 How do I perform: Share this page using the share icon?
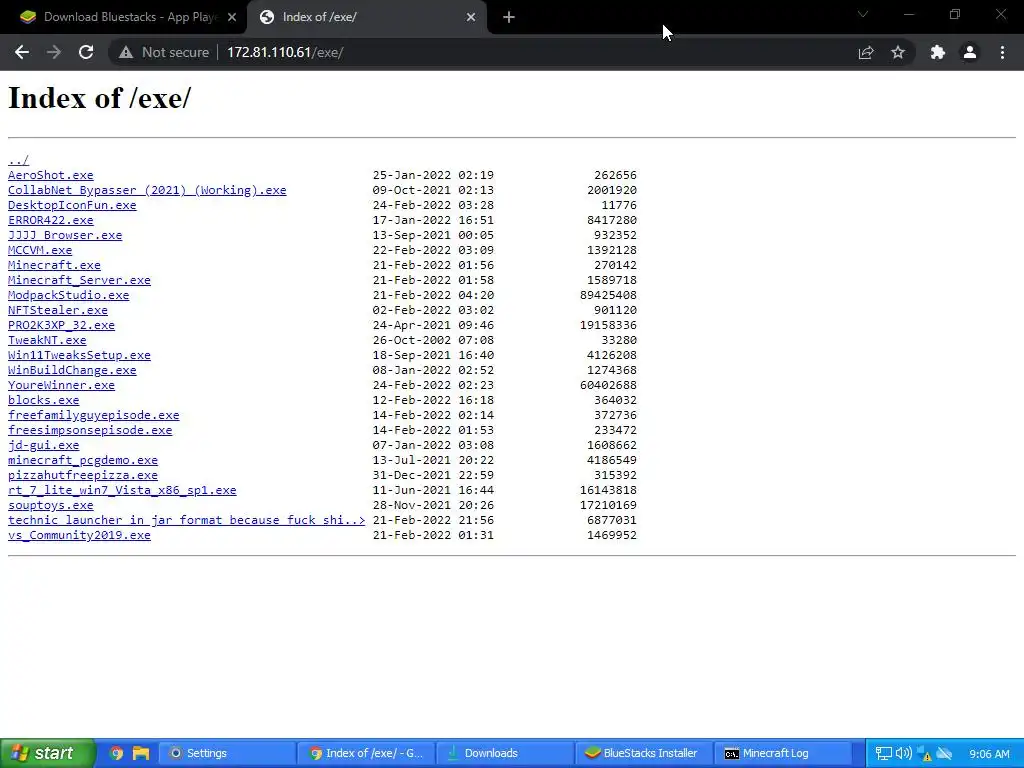click(x=866, y=52)
